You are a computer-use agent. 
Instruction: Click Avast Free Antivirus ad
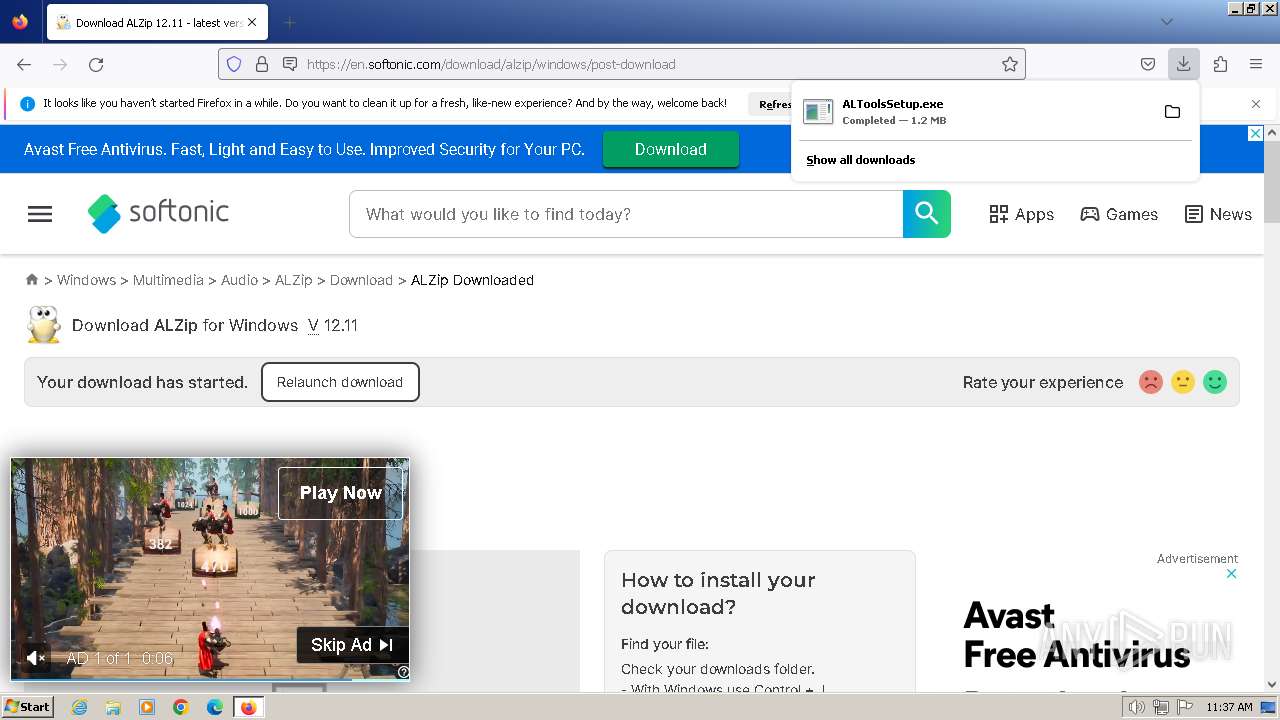(x=1075, y=635)
